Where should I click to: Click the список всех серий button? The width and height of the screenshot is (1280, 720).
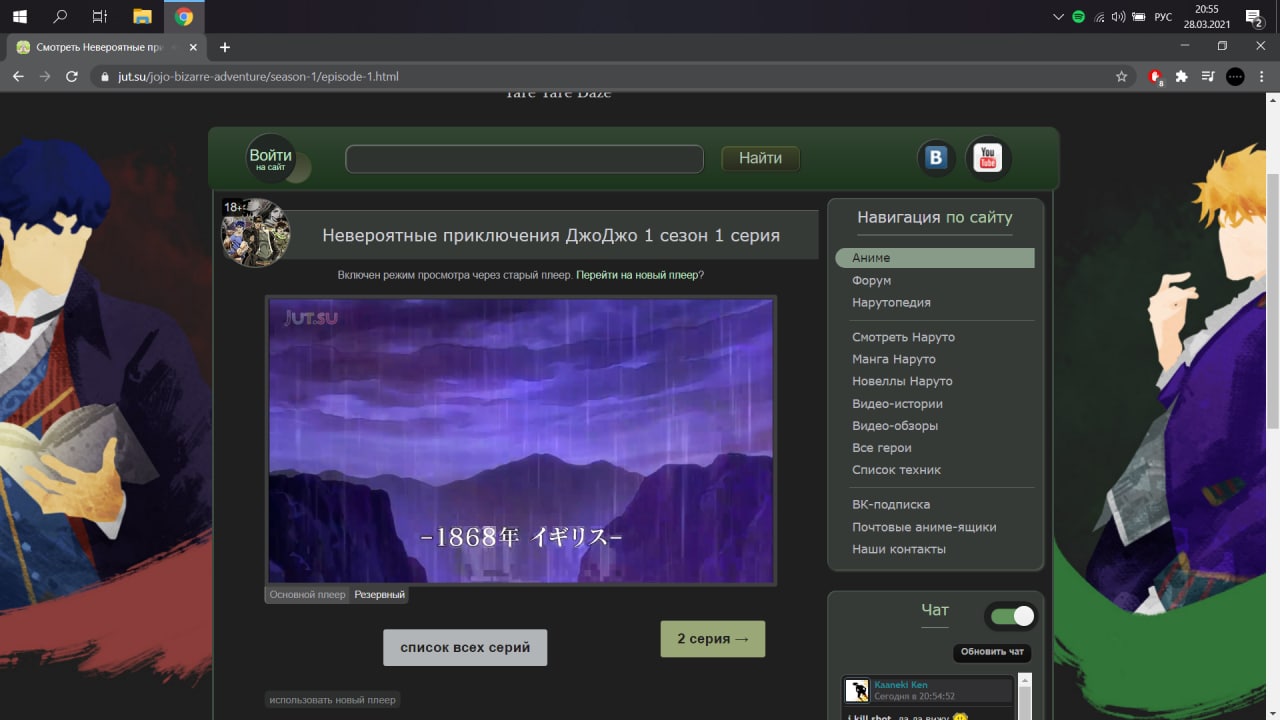(x=465, y=647)
